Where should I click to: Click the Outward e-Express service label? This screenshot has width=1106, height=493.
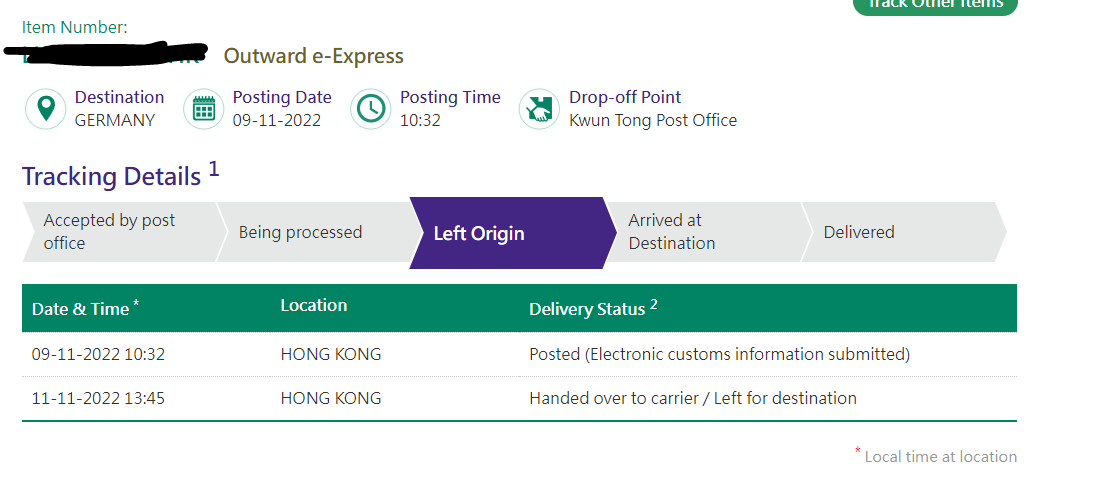pyautogui.click(x=314, y=56)
